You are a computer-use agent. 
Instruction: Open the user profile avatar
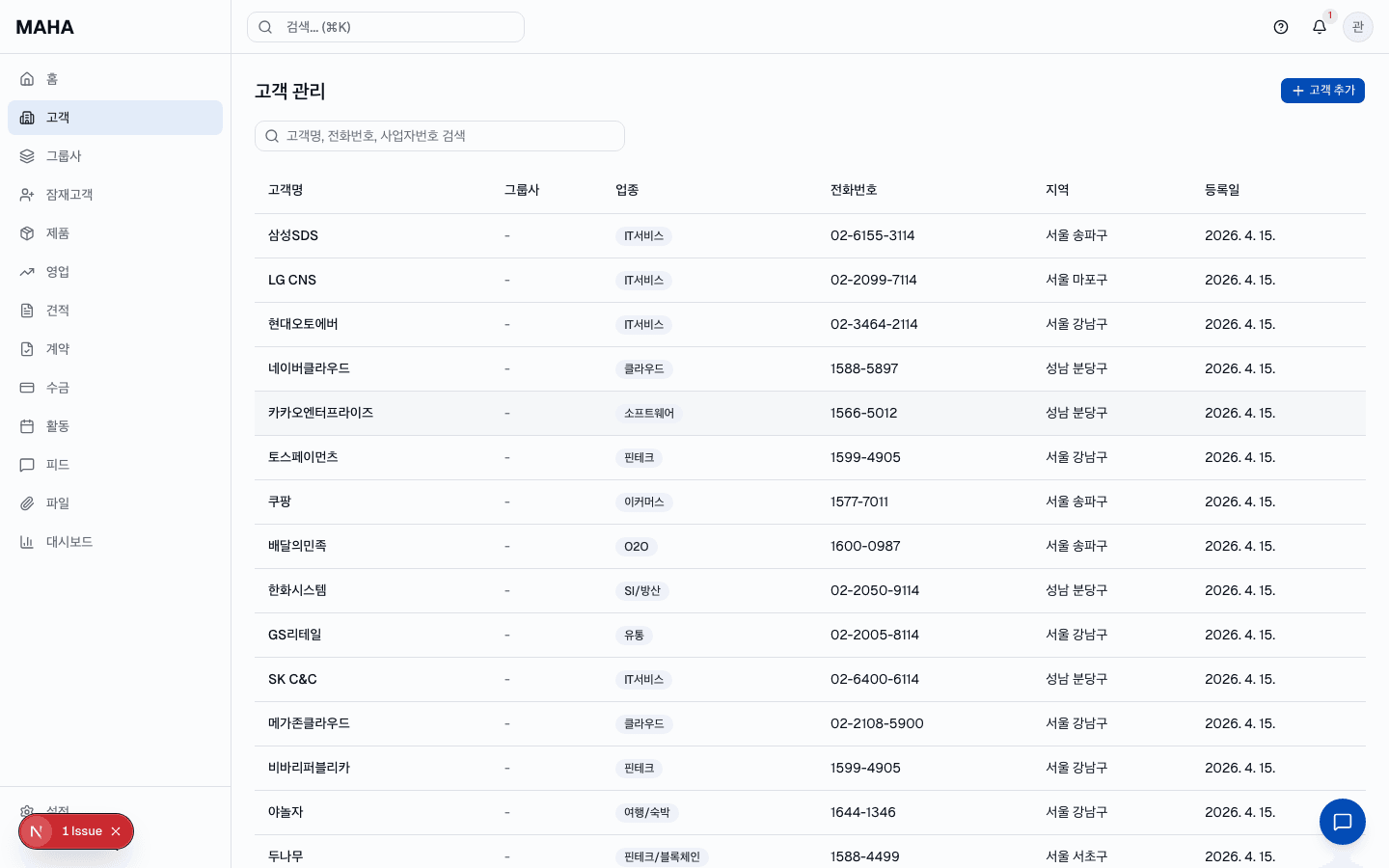pos(1358,27)
